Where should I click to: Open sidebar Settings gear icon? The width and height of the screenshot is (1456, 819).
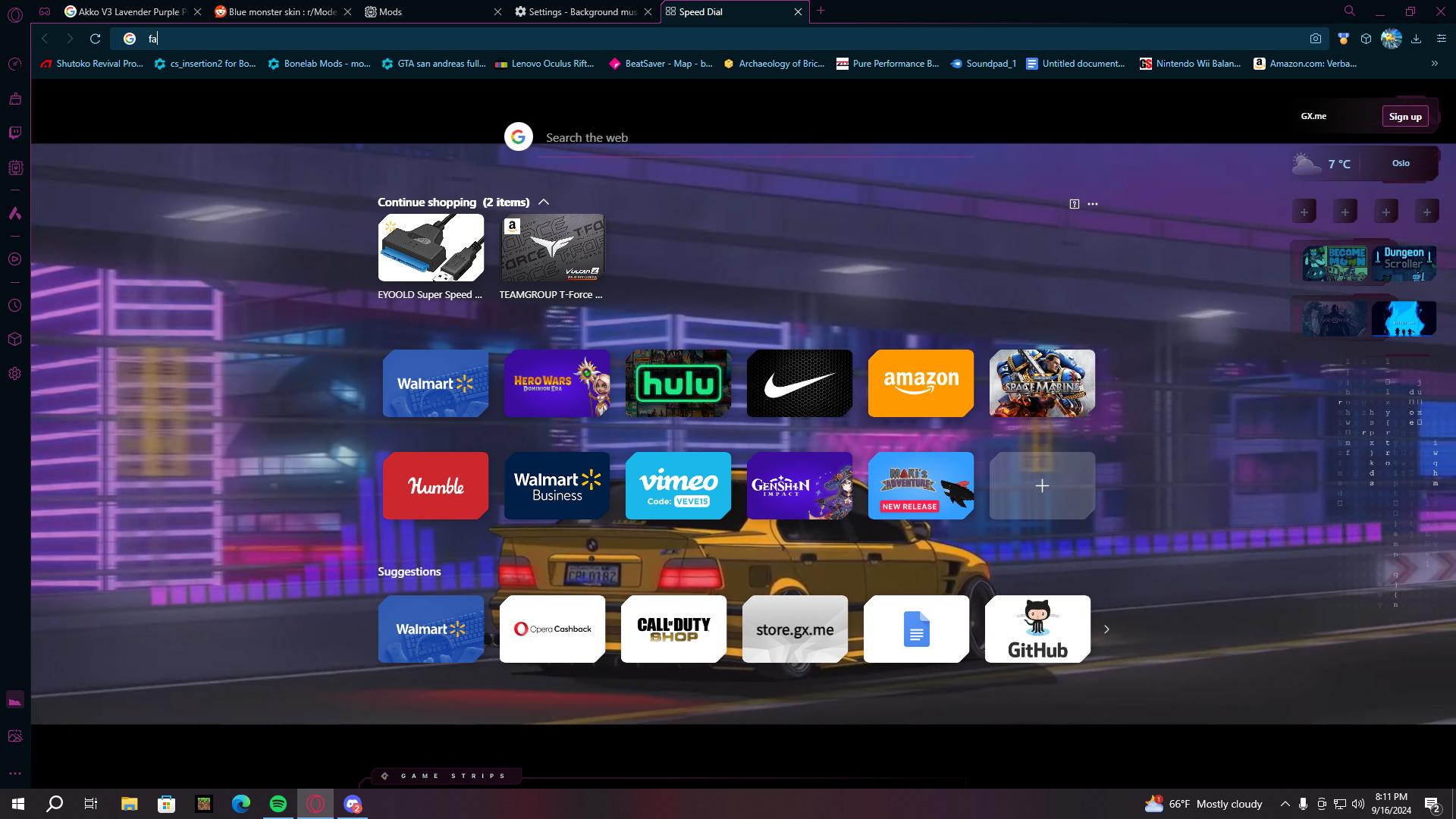(14, 374)
